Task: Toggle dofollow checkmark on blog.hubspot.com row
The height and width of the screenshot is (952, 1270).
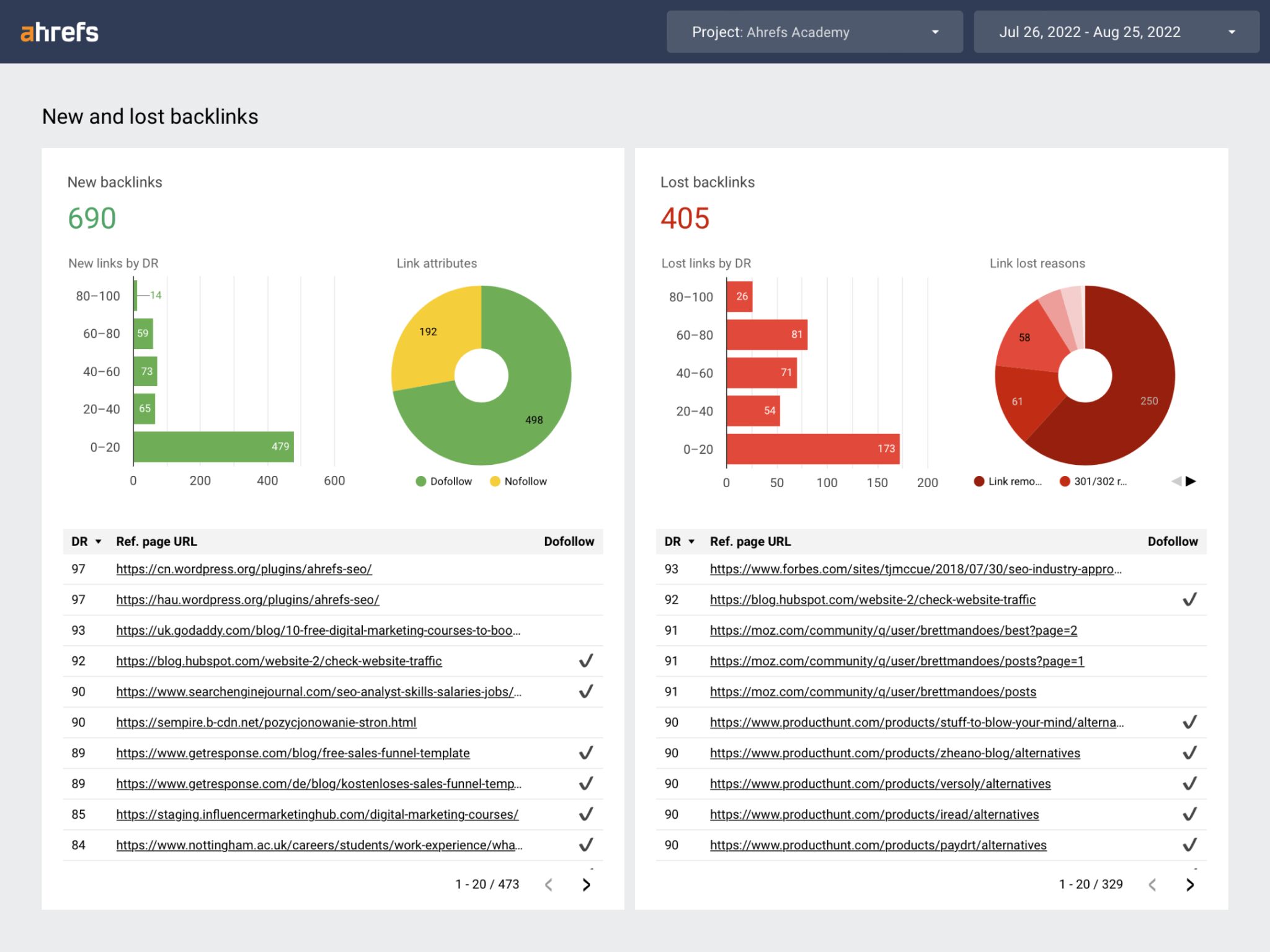Action: point(585,661)
